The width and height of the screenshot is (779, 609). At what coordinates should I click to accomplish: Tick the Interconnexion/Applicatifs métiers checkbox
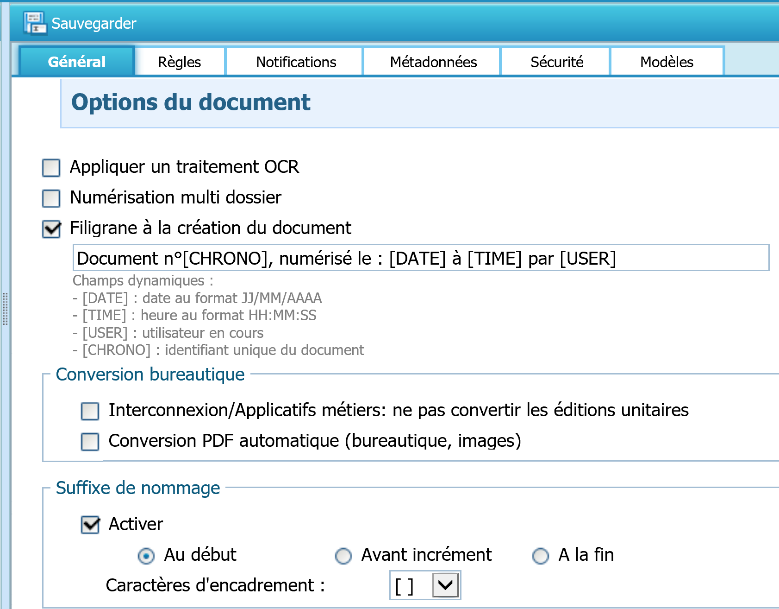tap(91, 410)
